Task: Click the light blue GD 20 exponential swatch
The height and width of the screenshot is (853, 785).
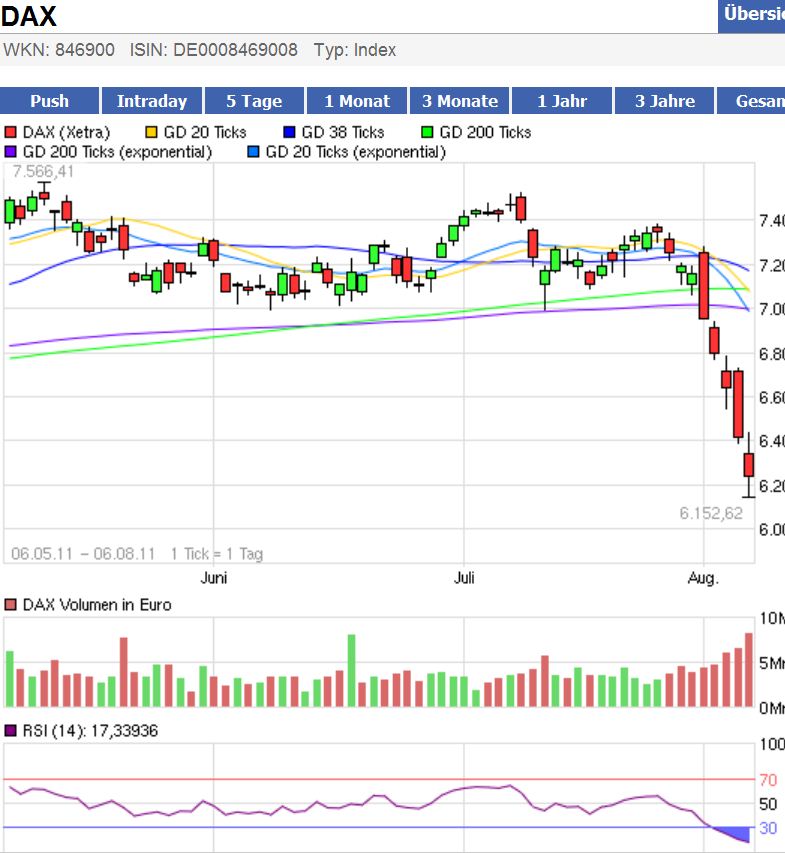Action: coord(253,152)
